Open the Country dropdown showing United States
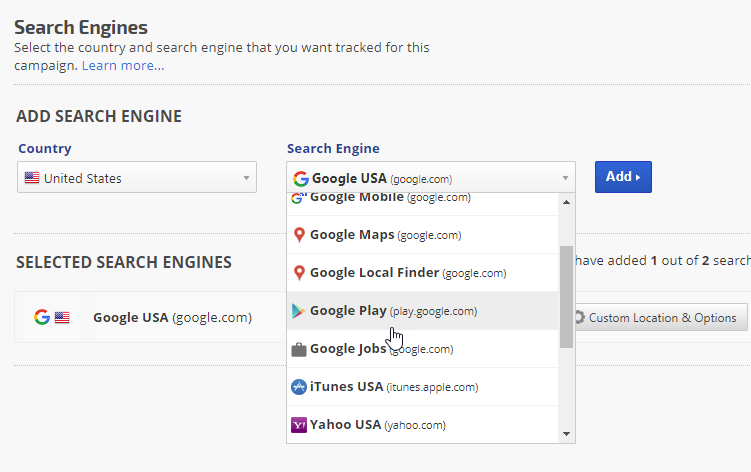This screenshot has width=751, height=472. tap(138, 179)
